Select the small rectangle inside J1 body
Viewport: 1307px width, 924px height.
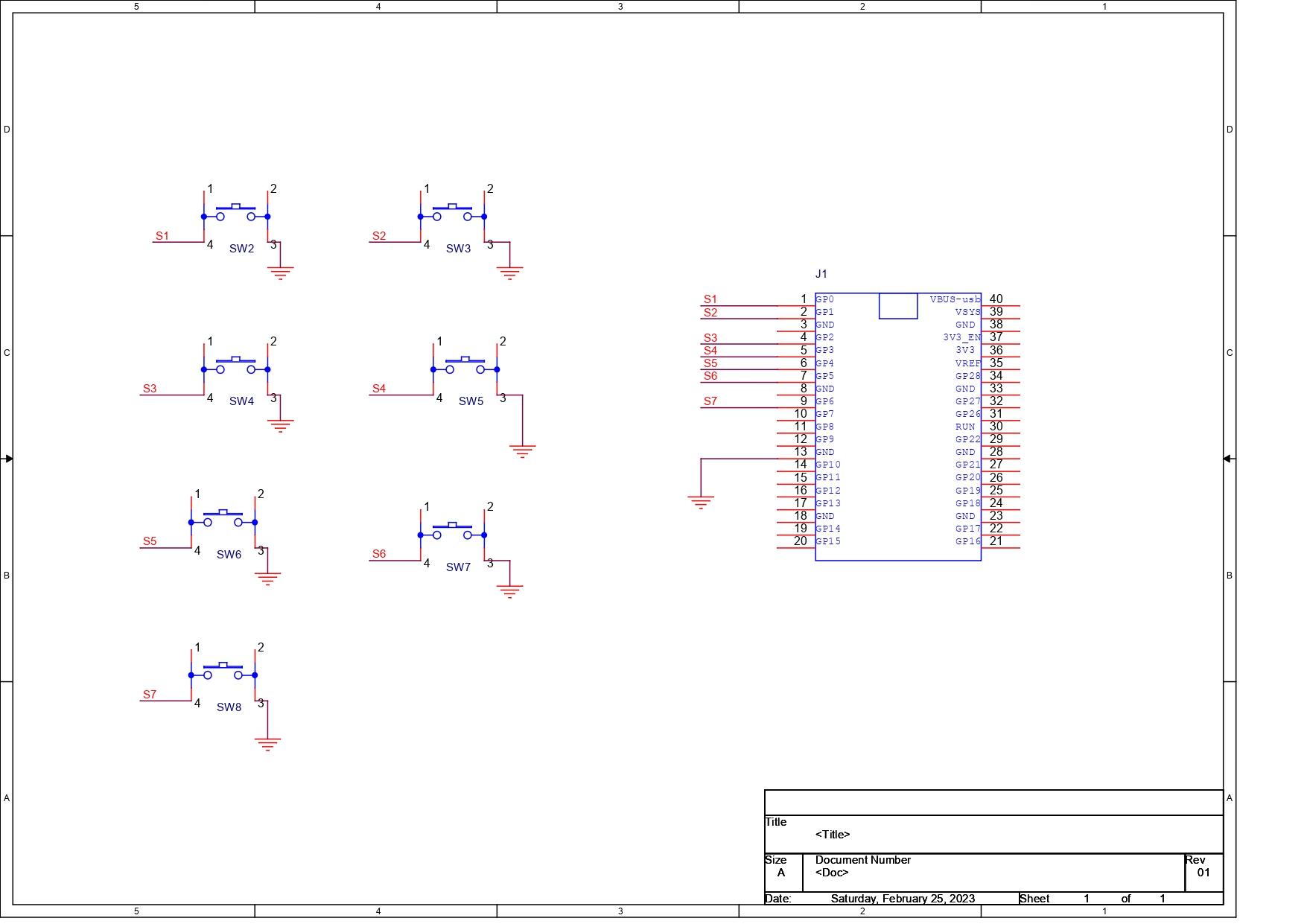point(897,306)
